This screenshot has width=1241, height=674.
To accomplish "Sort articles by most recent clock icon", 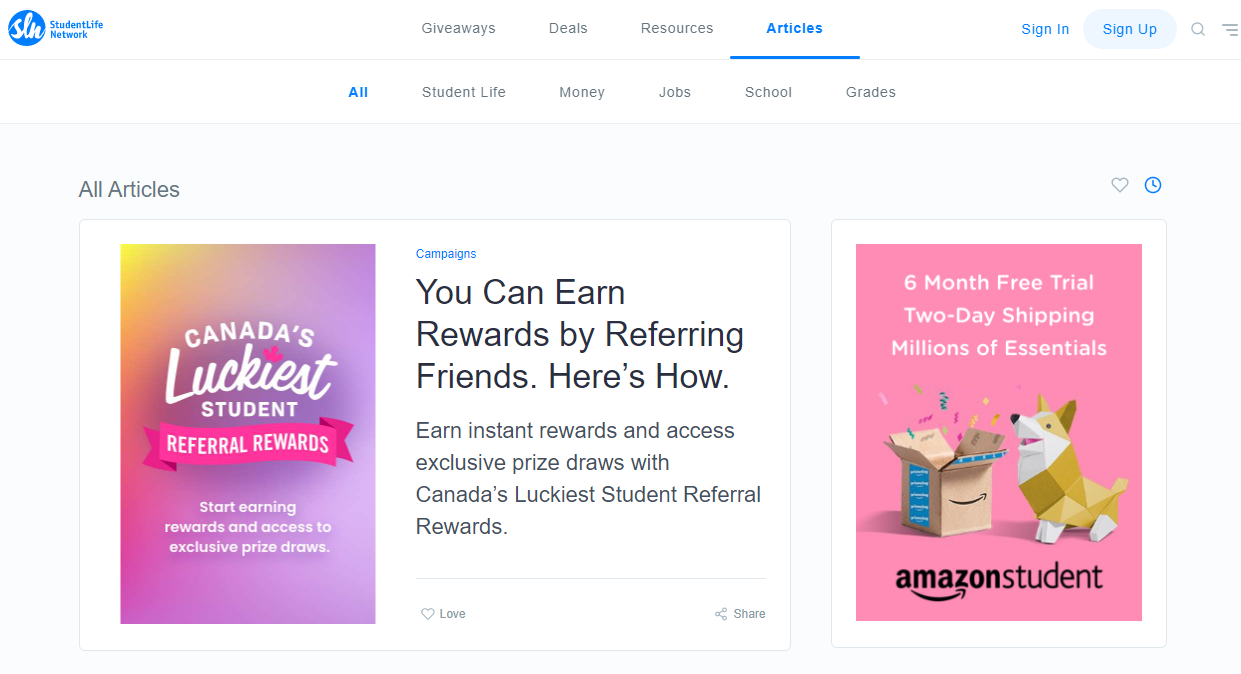I will [1153, 185].
